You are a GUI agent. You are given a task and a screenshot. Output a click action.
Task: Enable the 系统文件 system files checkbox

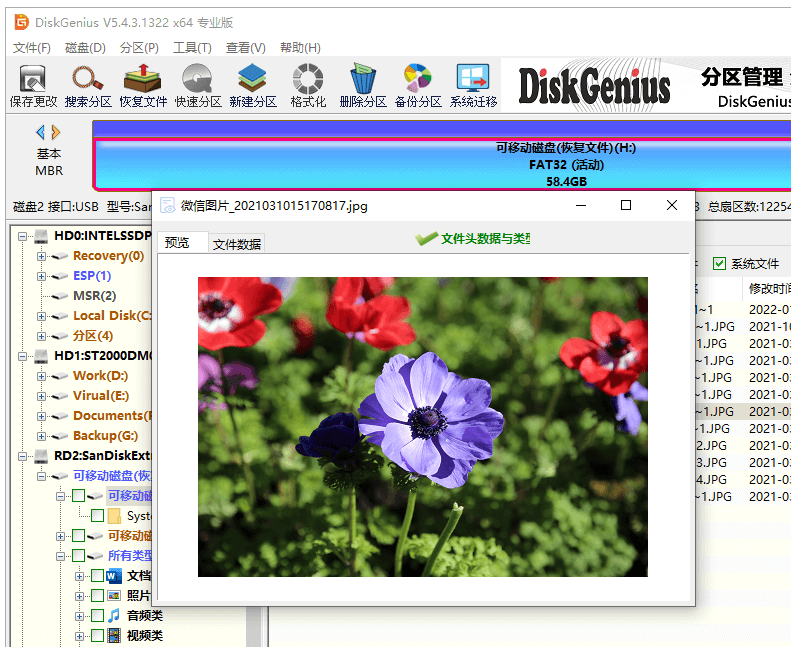tap(719, 264)
